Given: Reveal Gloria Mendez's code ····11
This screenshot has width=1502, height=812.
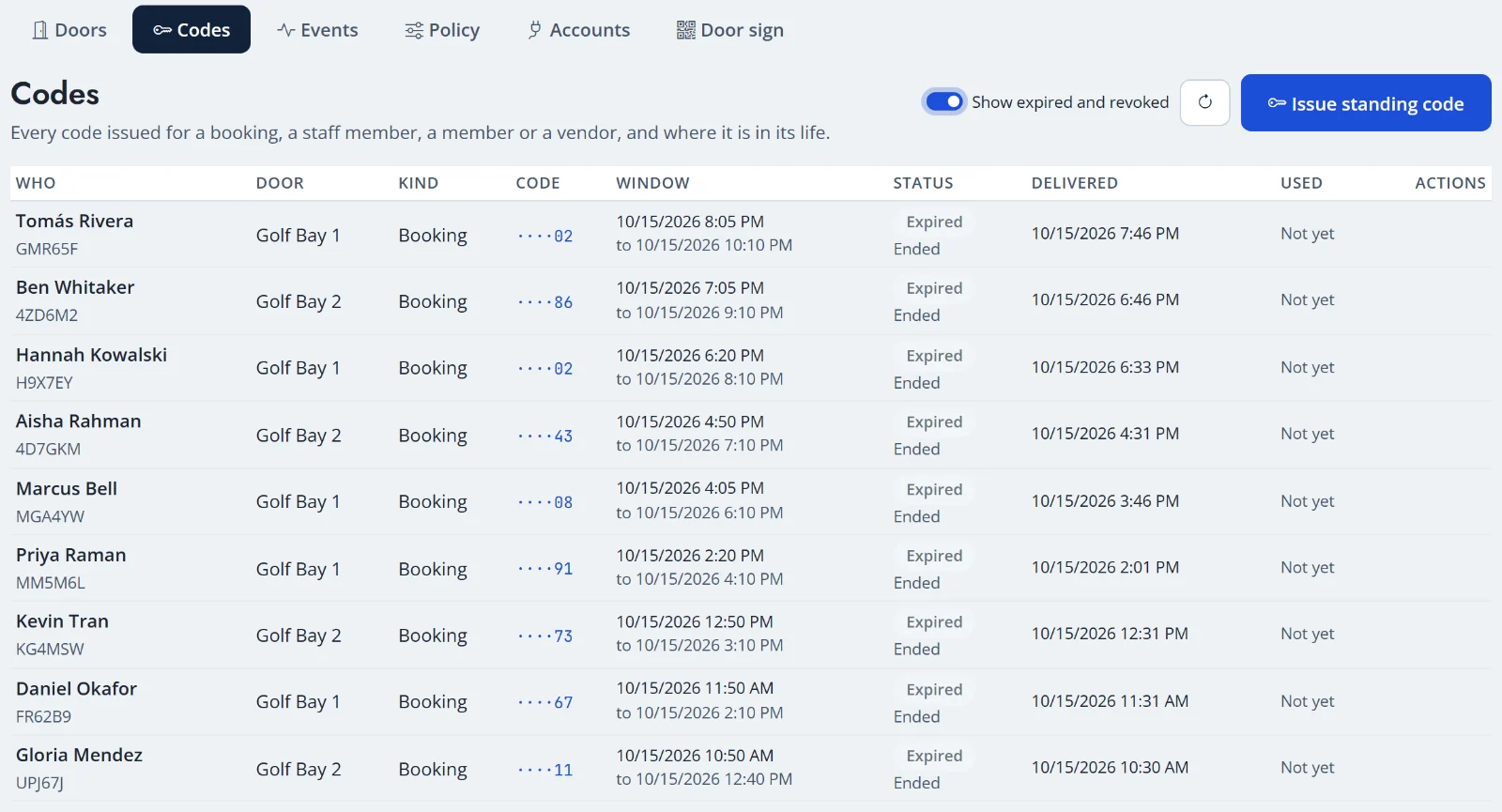Looking at the screenshot, I should 545,770.
